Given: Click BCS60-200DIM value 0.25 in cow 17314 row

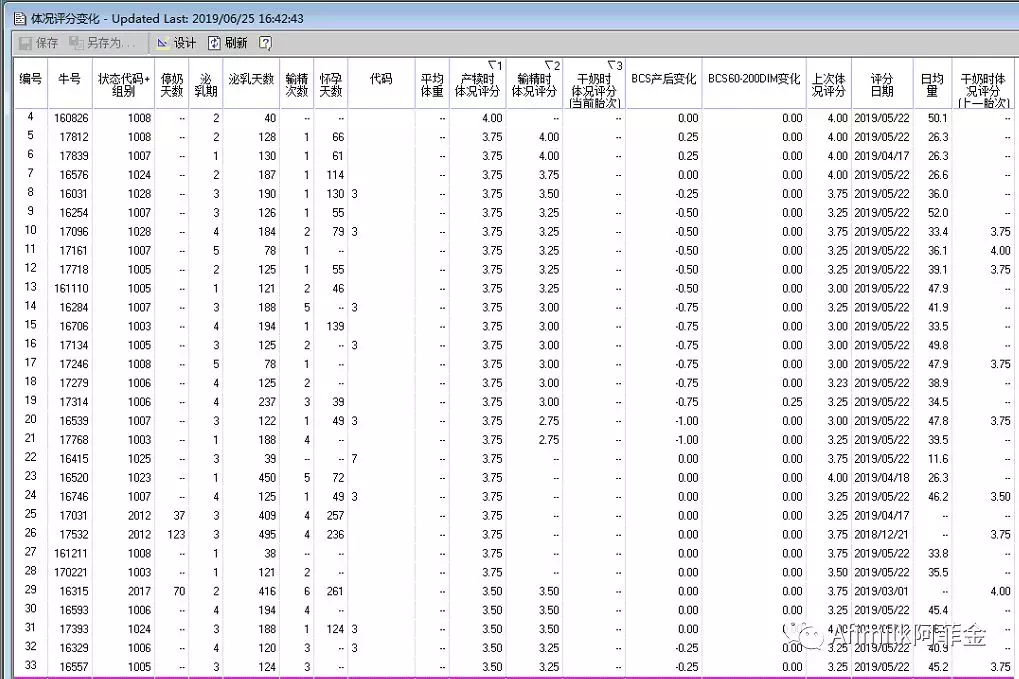Looking at the screenshot, I should click(792, 402).
